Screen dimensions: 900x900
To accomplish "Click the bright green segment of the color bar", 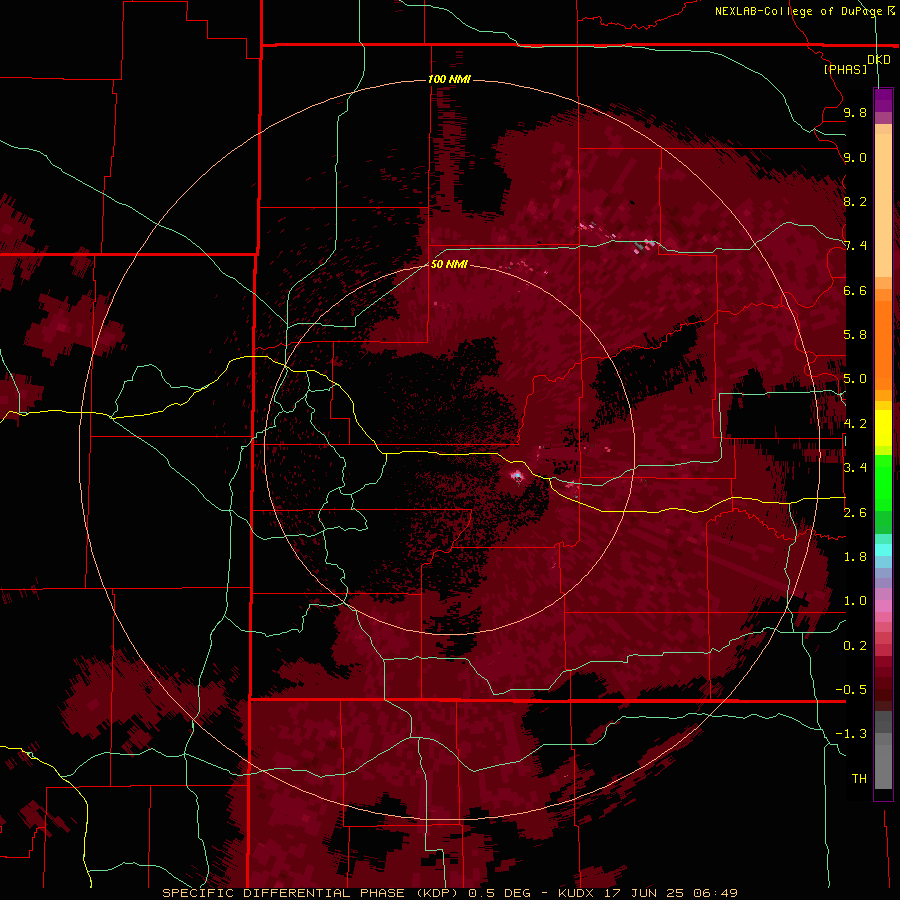I will tap(883, 482).
